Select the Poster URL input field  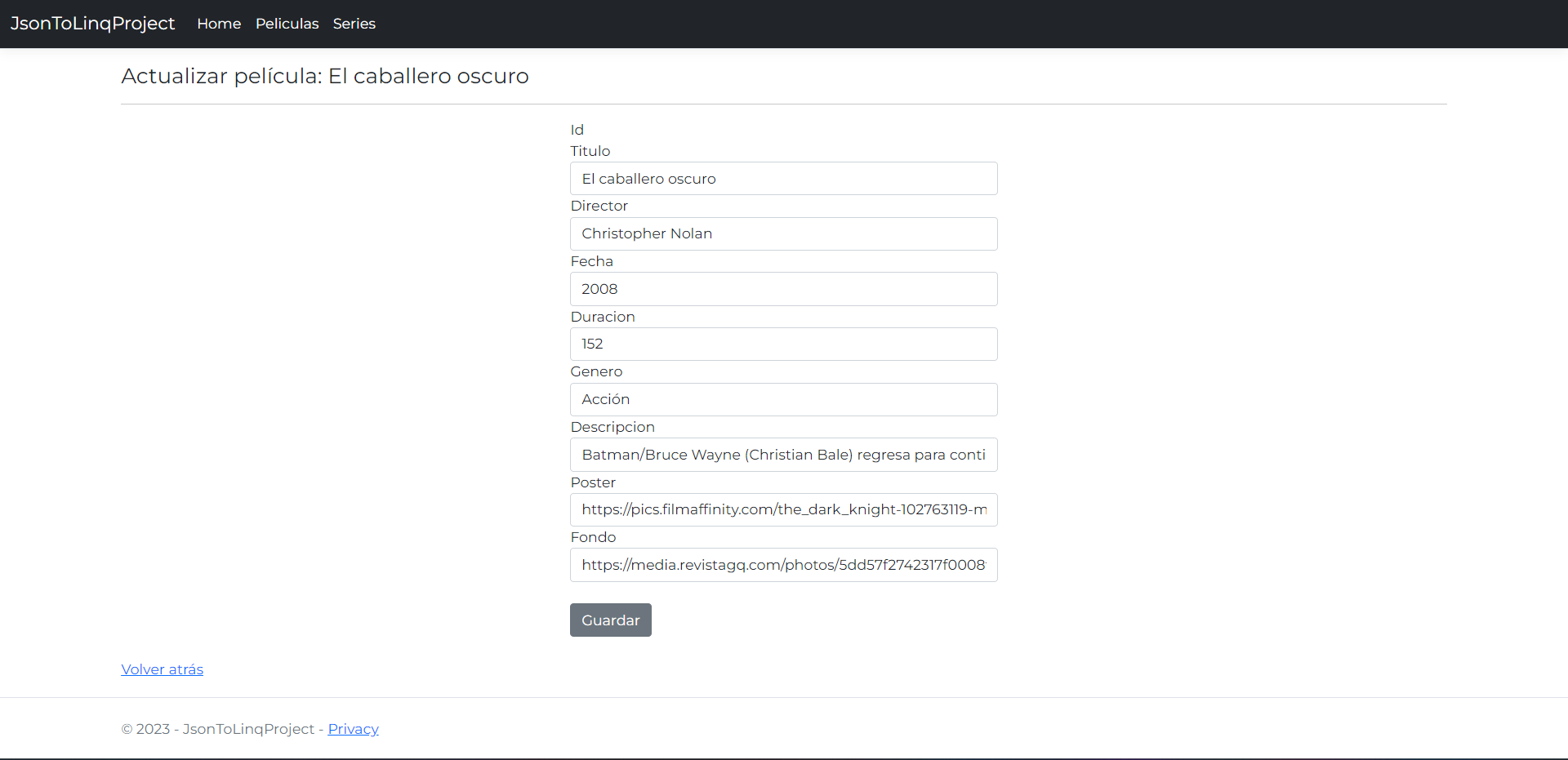point(782,509)
